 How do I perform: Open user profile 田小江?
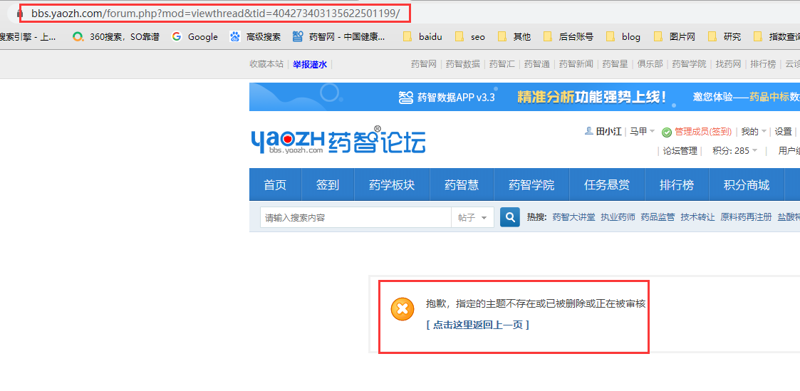coord(609,132)
